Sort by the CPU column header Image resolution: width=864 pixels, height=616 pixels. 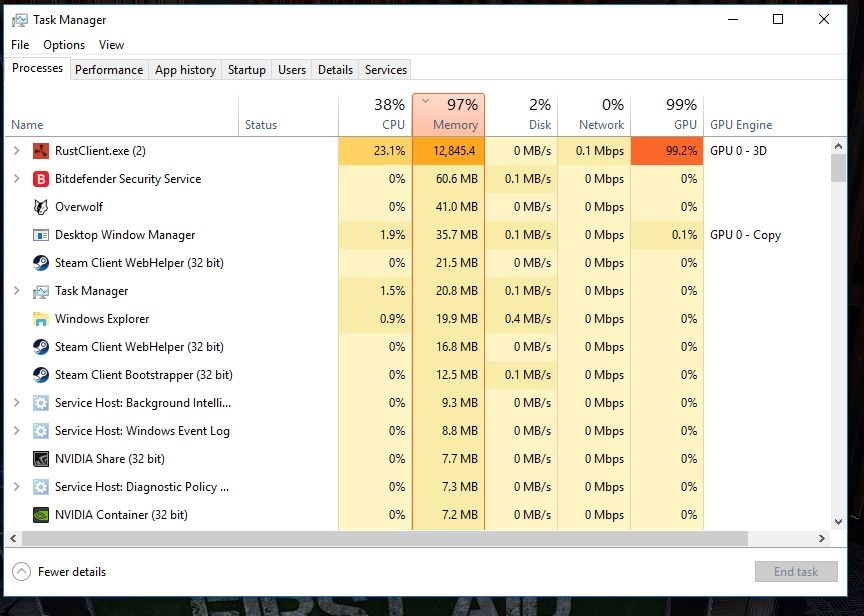[375, 115]
